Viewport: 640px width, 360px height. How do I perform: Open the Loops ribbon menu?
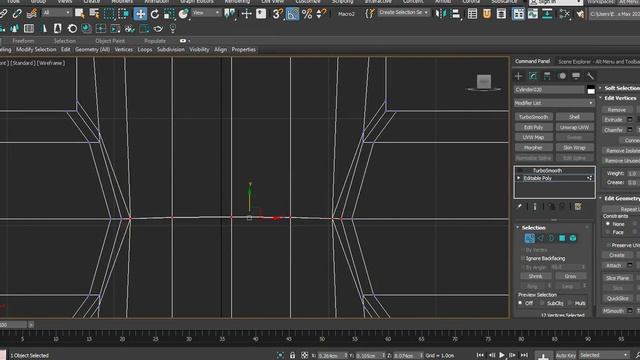pyautogui.click(x=144, y=50)
